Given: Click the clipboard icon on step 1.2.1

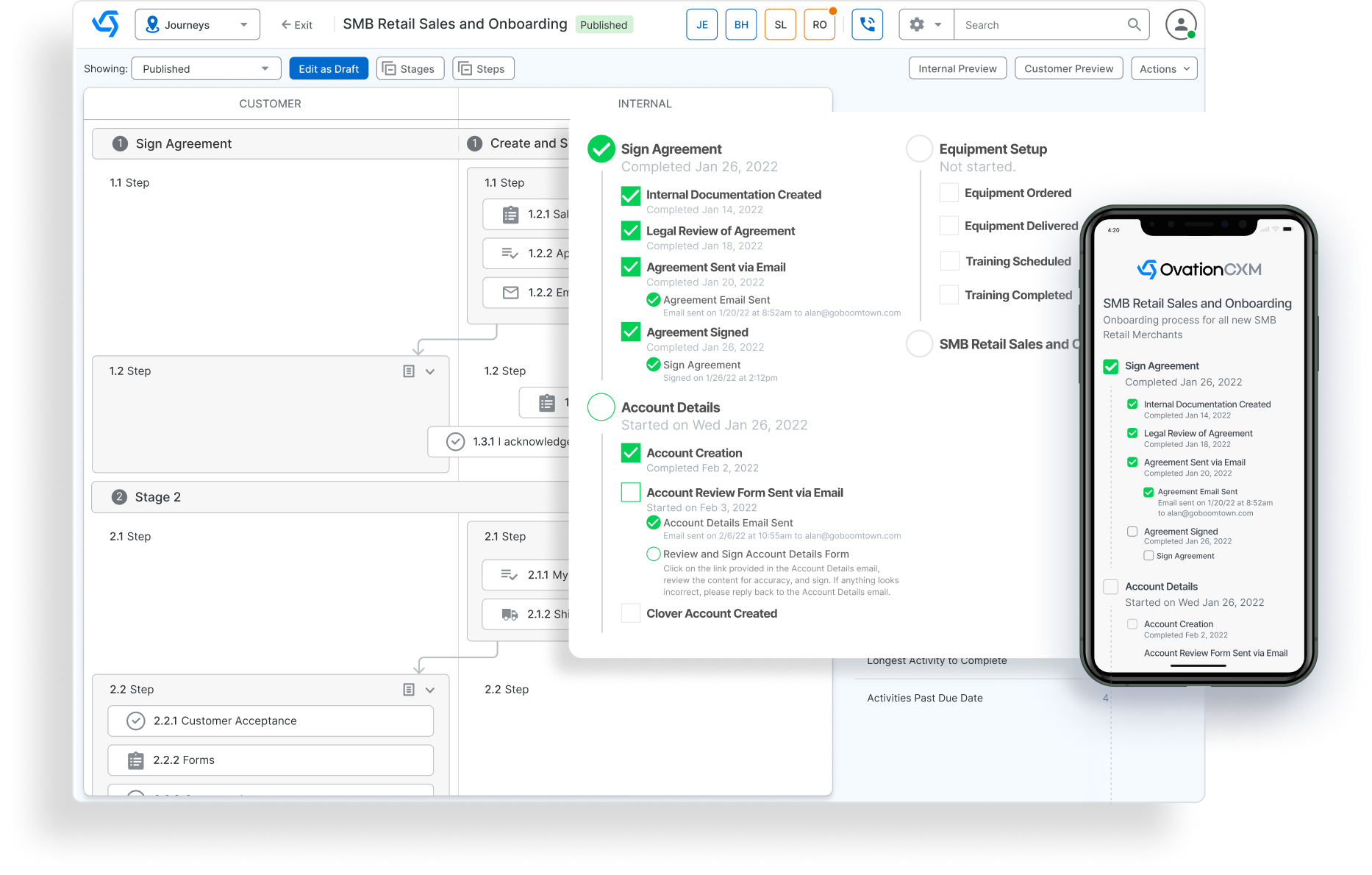Looking at the screenshot, I should pos(510,214).
